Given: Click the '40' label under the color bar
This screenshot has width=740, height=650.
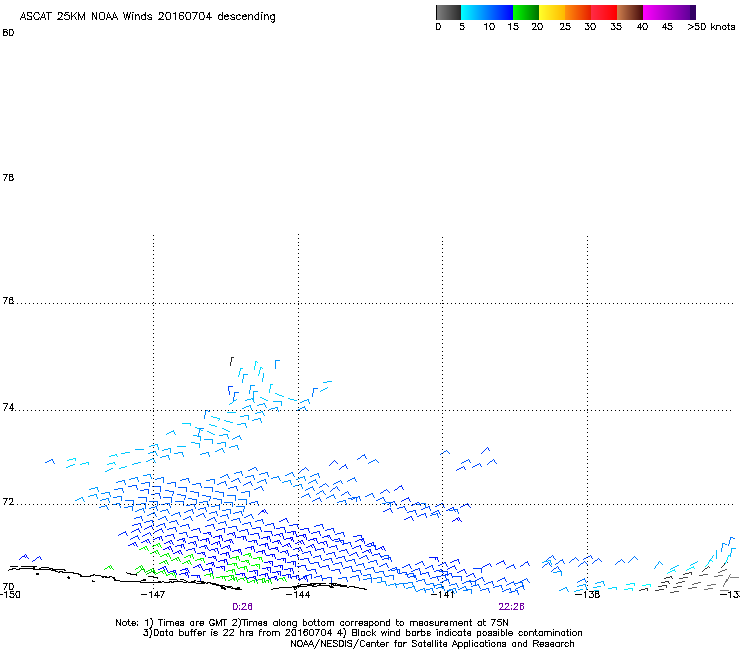Looking at the screenshot, I should tap(642, 27).
